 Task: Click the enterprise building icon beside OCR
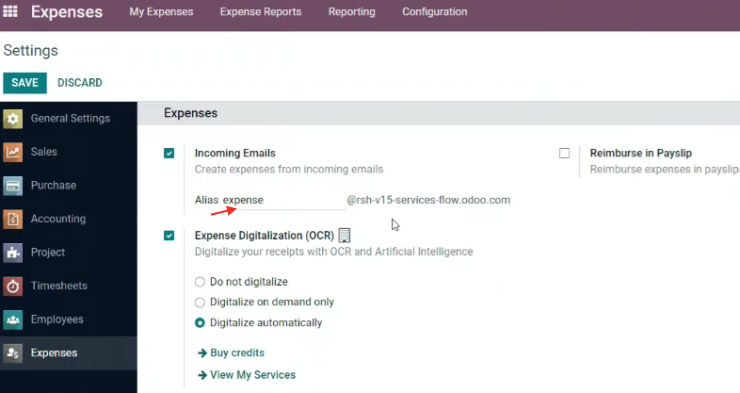click(345, 235)
